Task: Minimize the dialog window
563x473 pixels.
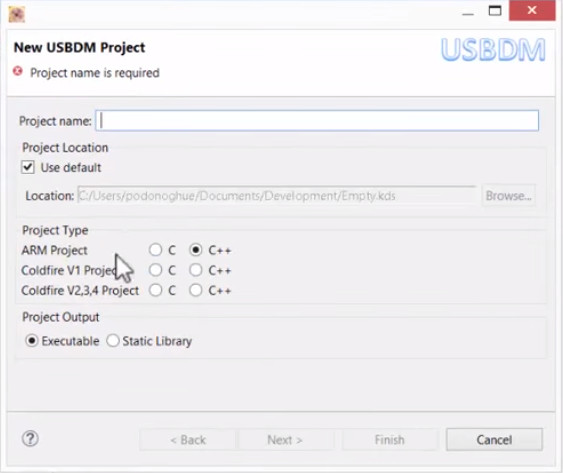Action: (468, 14)
